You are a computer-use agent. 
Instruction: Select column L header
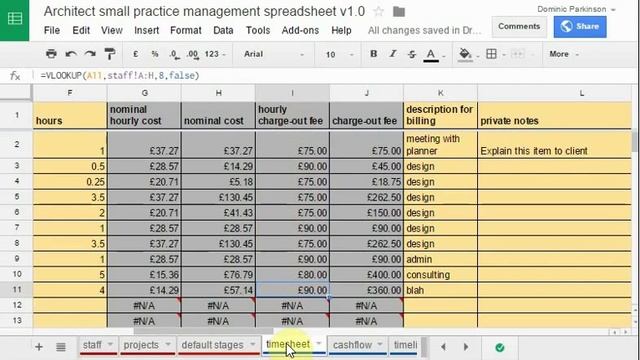(x=581, y=93)
